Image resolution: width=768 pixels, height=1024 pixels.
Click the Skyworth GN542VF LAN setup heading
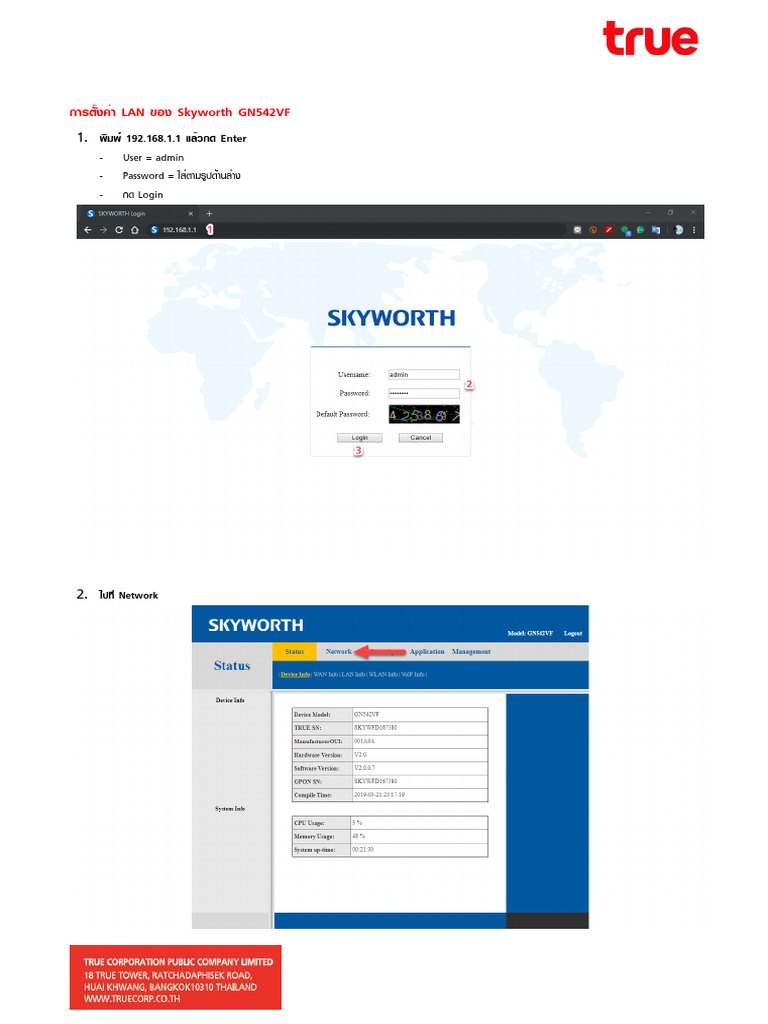pyautogui.click(x=180, y=112)
